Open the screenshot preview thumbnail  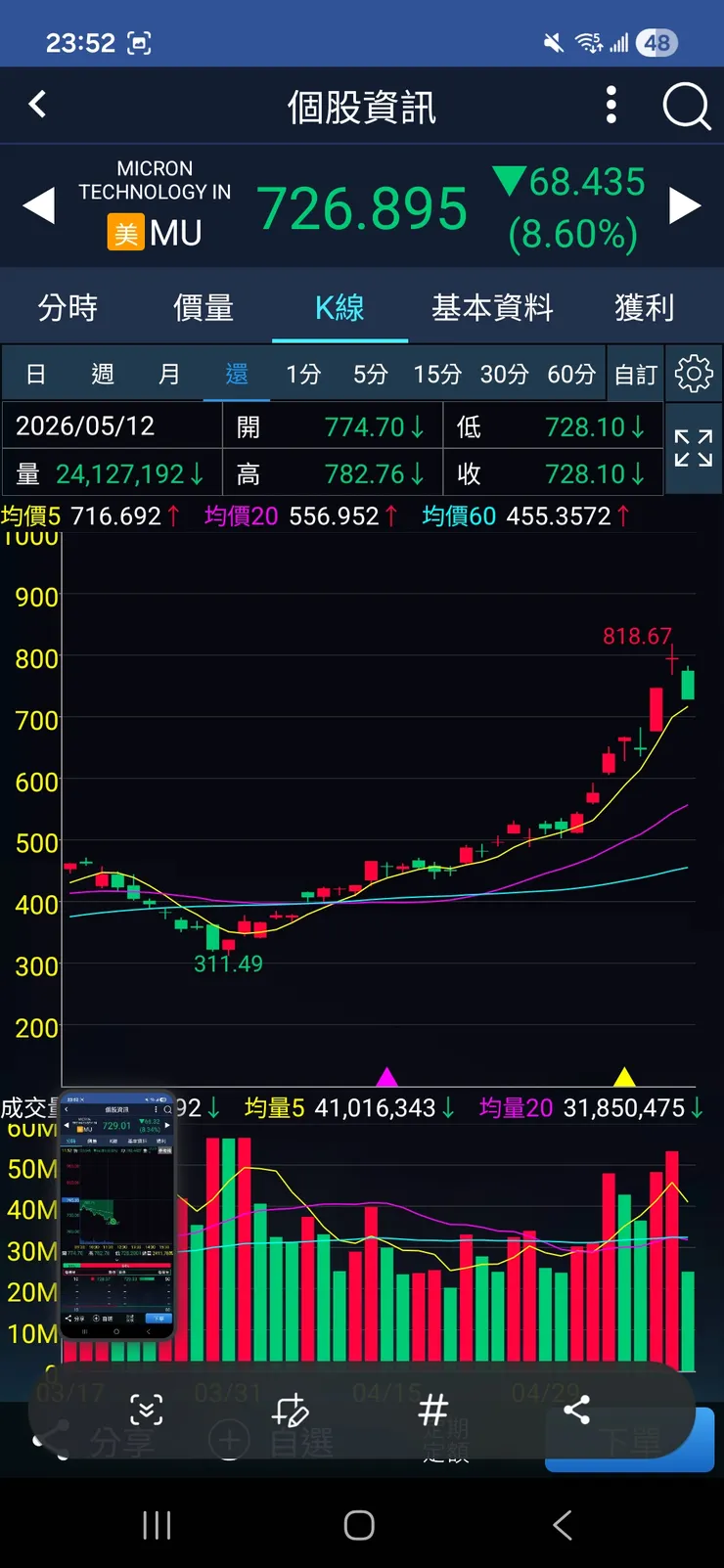117,1214
